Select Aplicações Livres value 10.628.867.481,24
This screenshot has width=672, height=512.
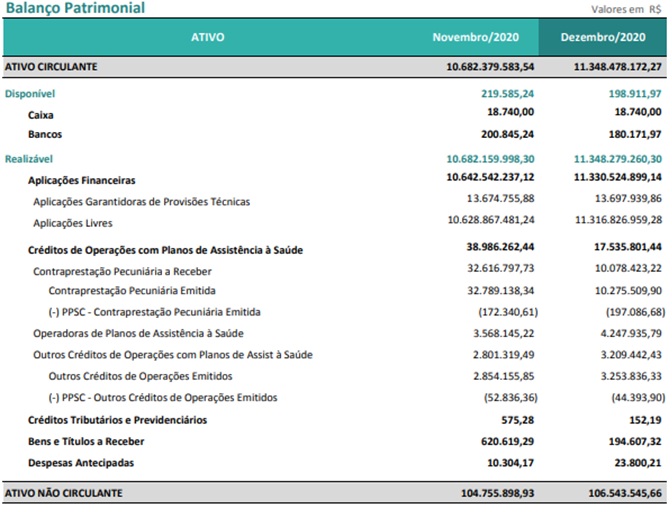(x=491, y=220)
